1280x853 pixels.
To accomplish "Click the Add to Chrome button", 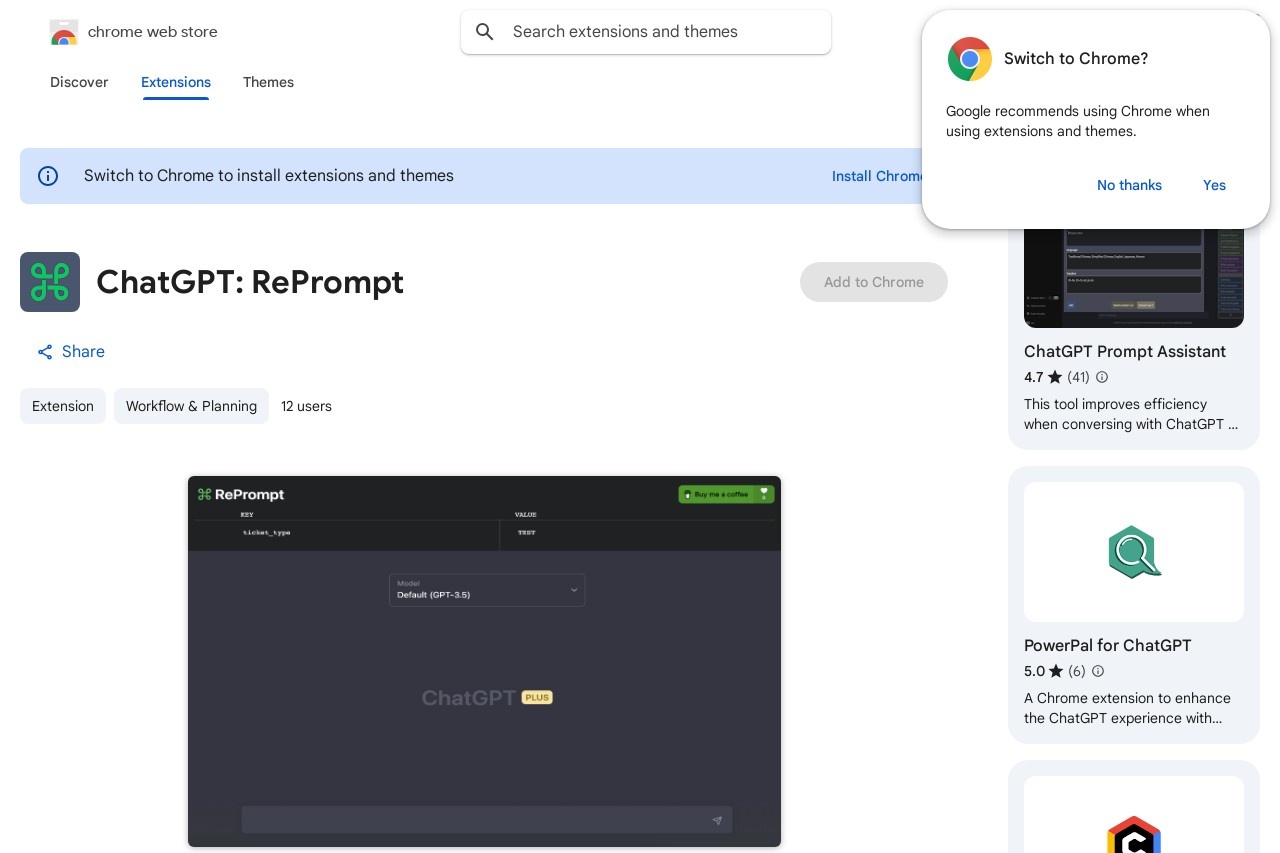I will coord(874,282).
